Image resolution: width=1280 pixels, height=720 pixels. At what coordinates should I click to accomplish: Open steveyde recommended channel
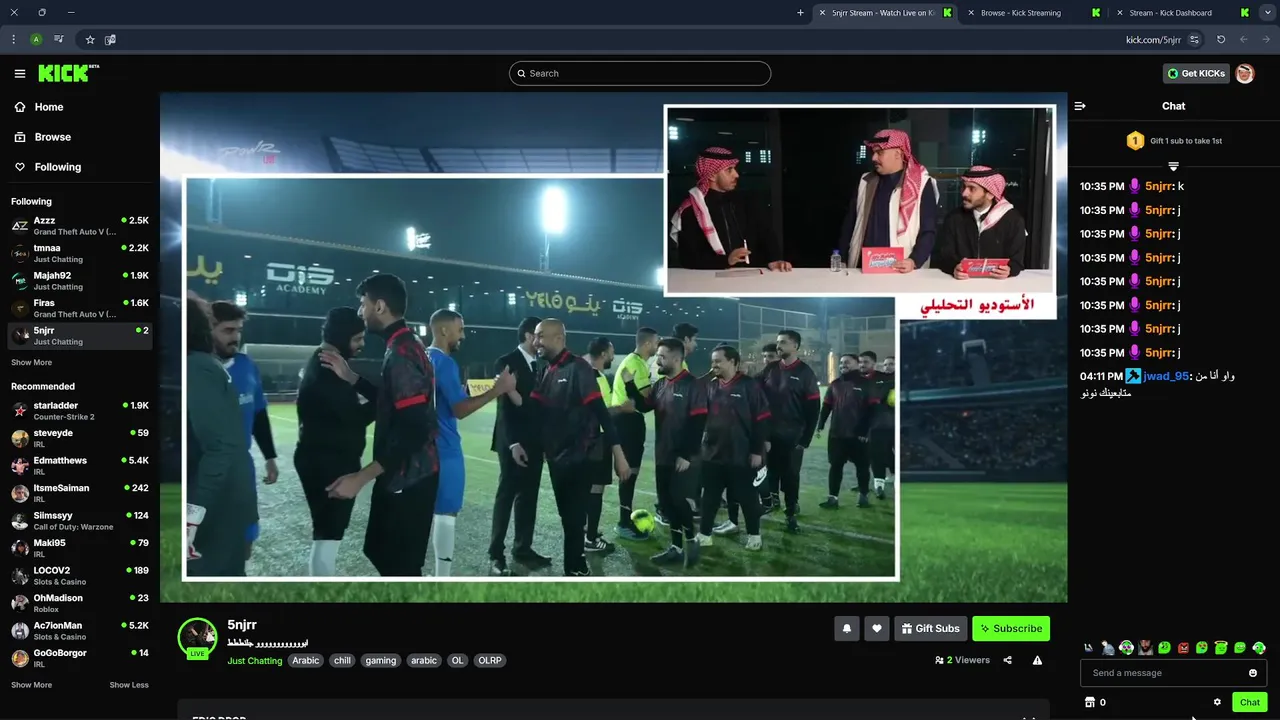point(80,438)
